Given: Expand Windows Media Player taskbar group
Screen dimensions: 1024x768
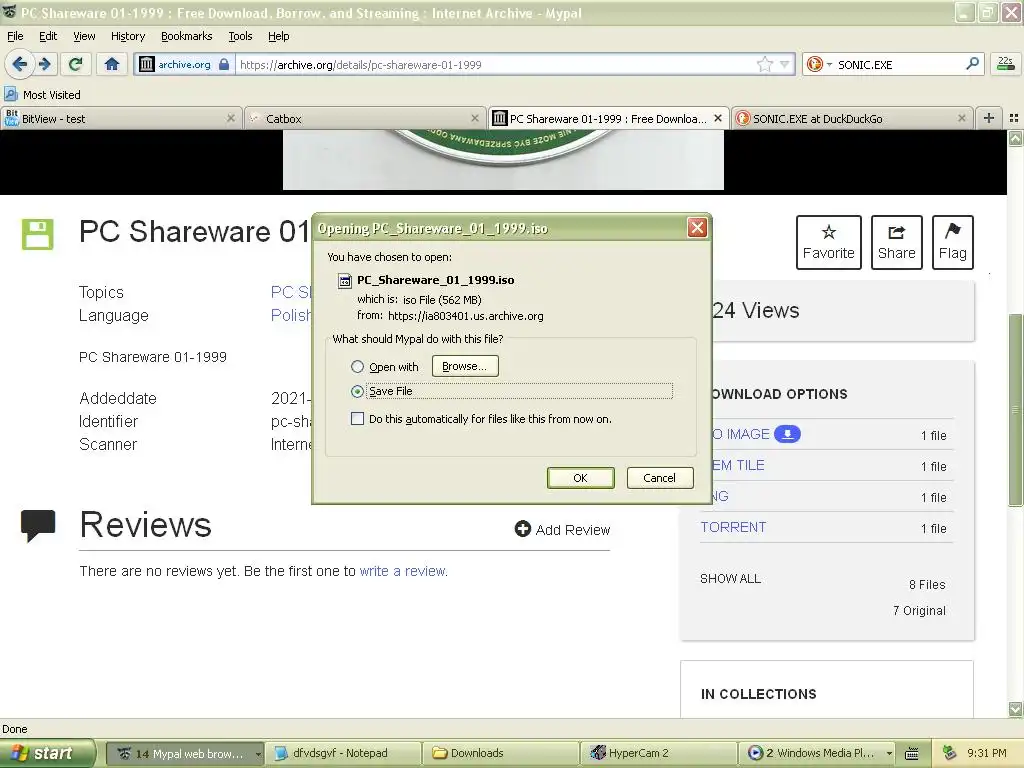Looking at the screenshot, I should click(819, 754).
